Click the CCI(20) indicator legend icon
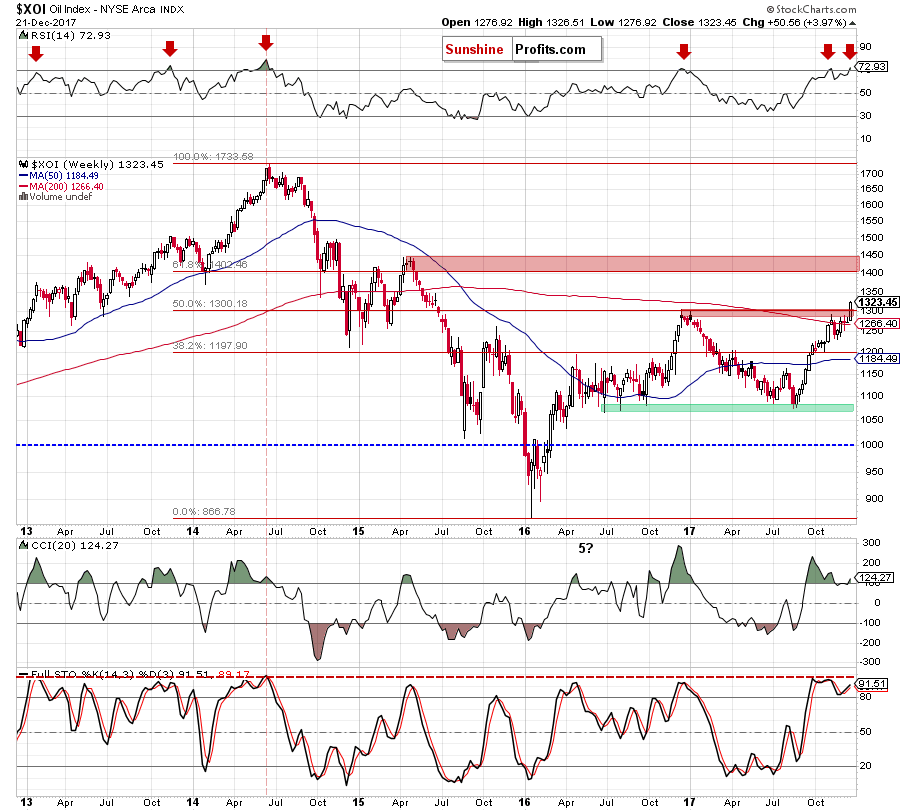This screenshot has width=900, height=811. coord(24,545)
